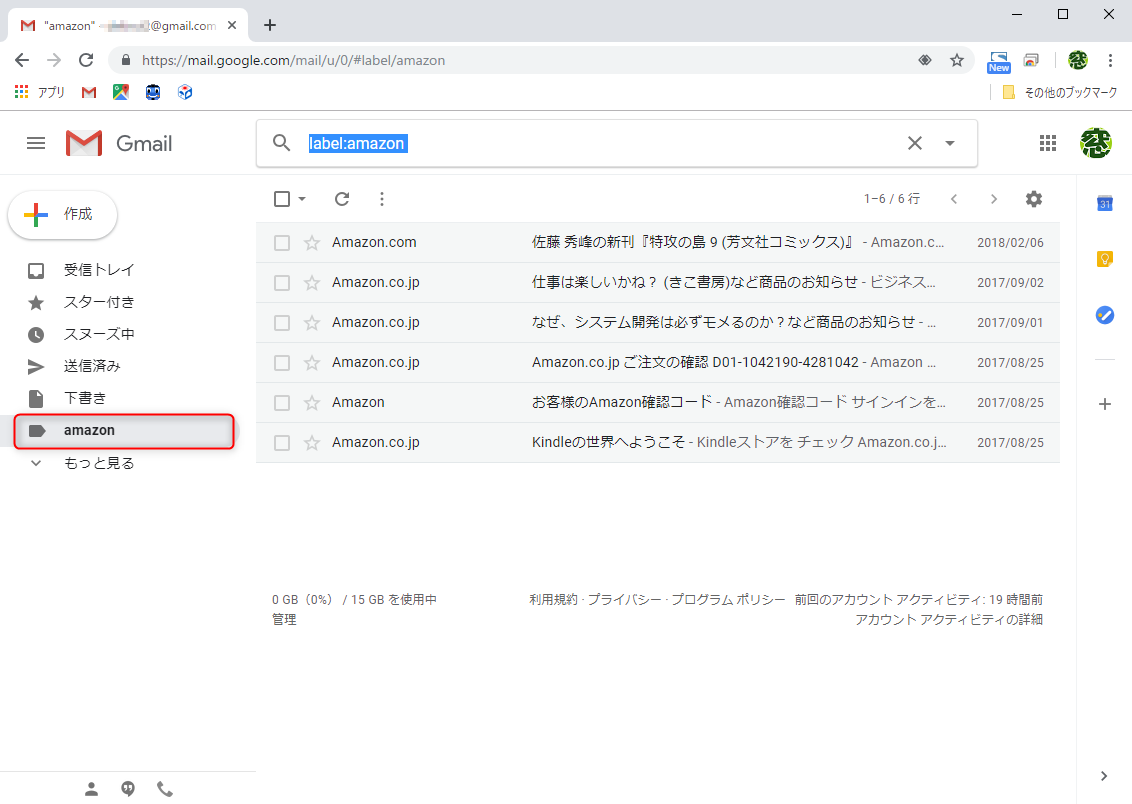1132x804 pixels.
Task: Select the refresh icon above the email list
Action: [x=341, y=198]
